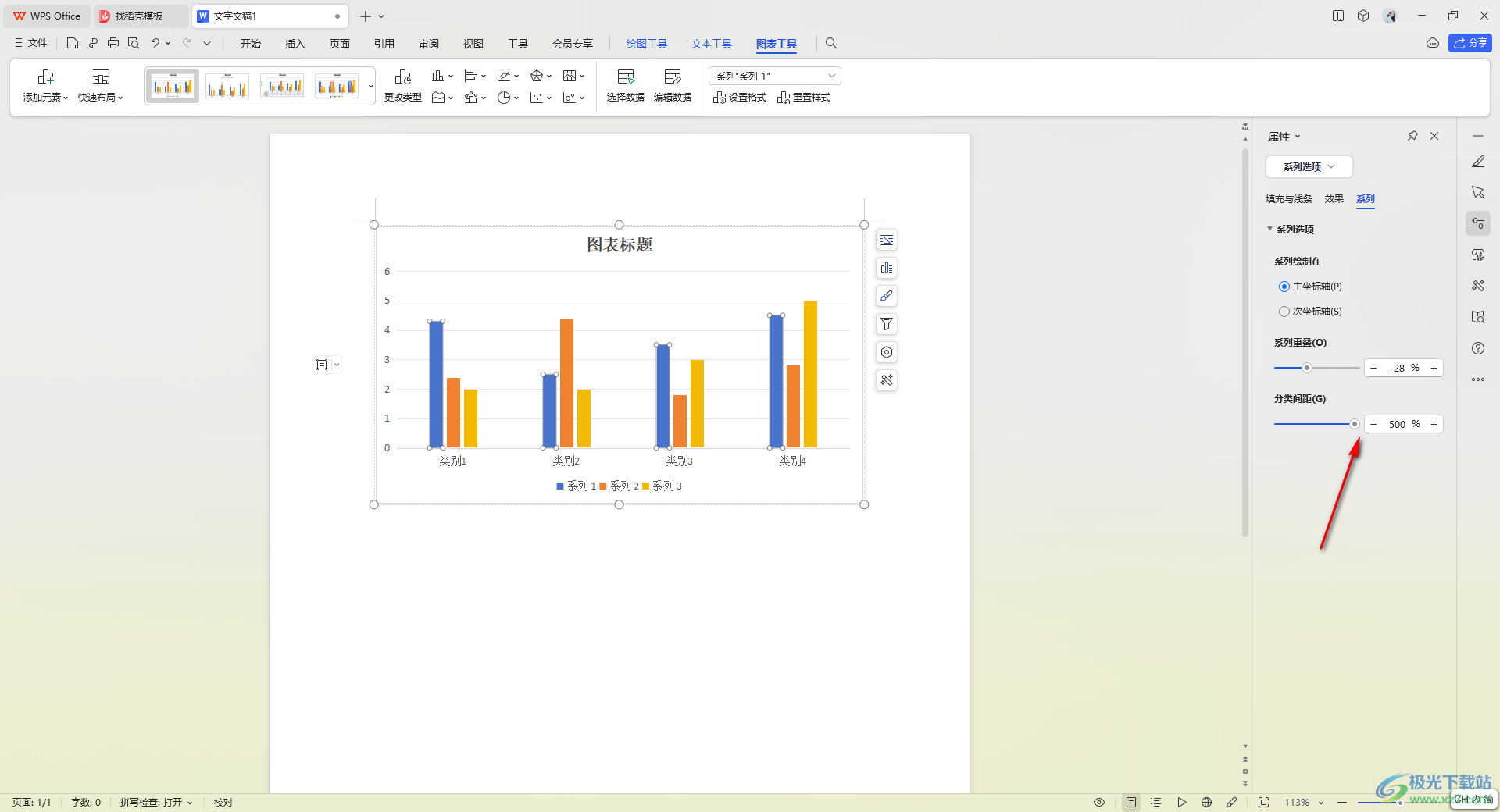
Task: Open the 文件 (File) menu
Action: click(31, 44)
